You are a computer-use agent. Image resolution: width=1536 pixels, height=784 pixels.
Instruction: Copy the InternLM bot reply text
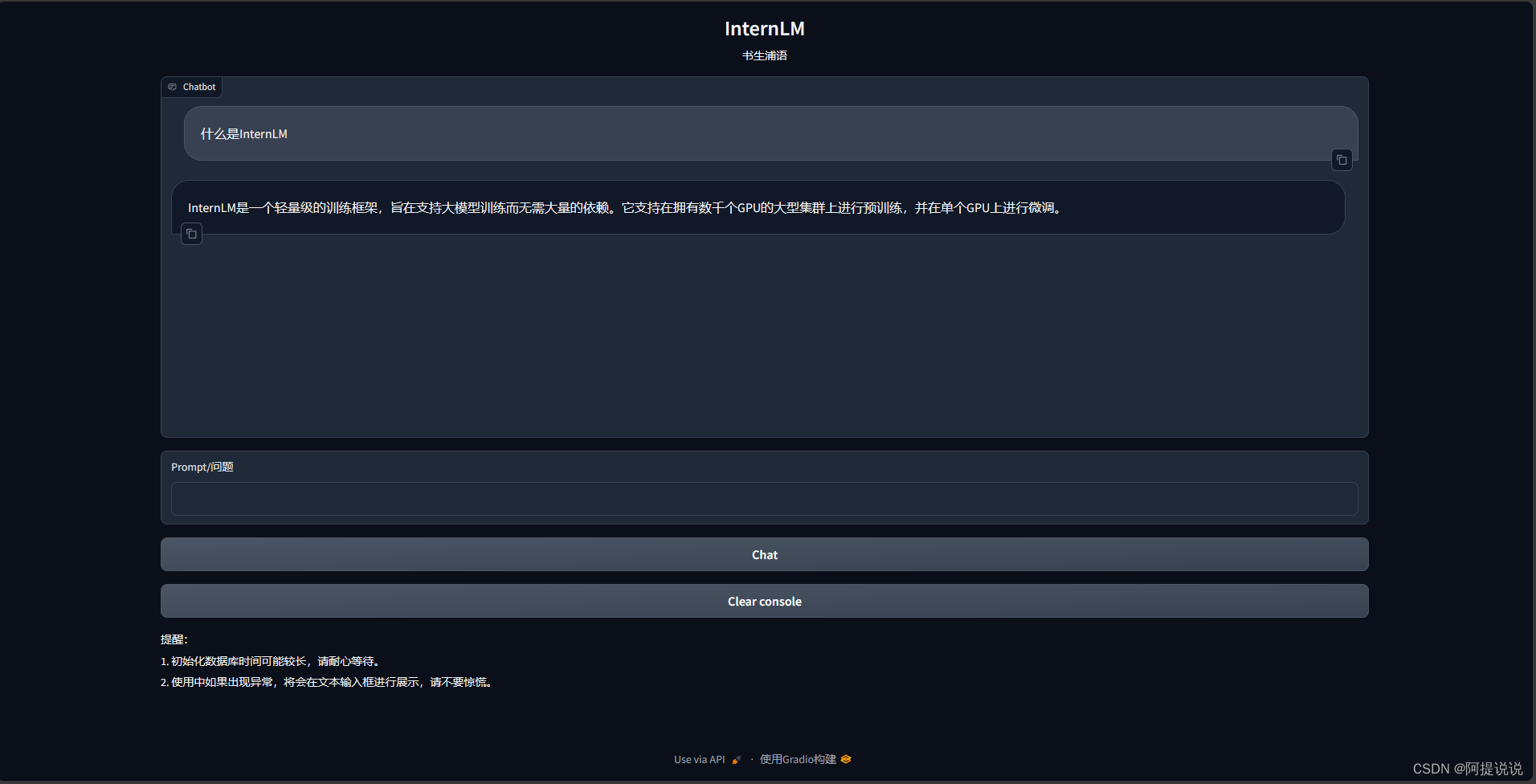click(x=191, y=234)
